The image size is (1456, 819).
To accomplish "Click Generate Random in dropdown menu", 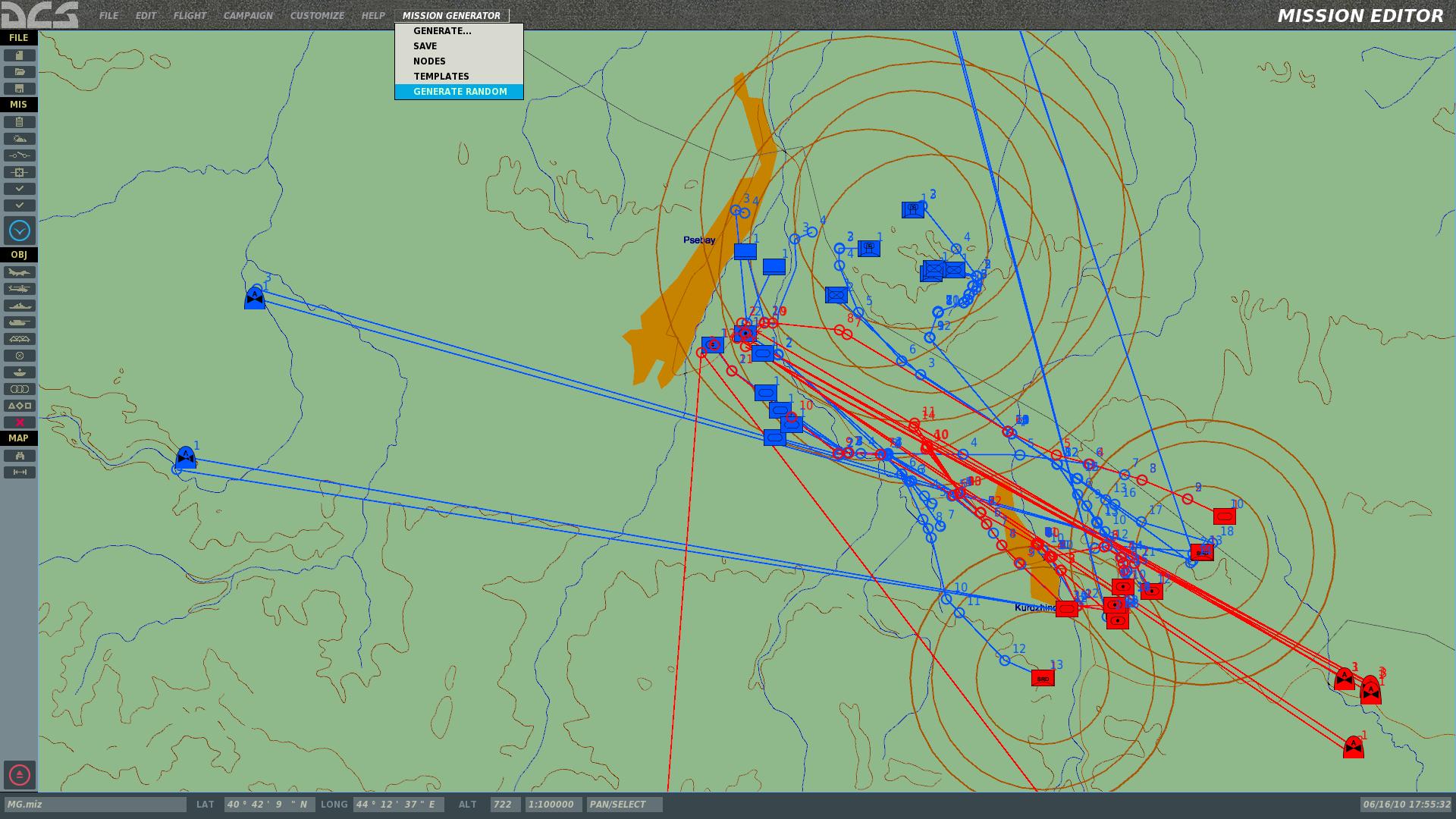I will [460, 92].
